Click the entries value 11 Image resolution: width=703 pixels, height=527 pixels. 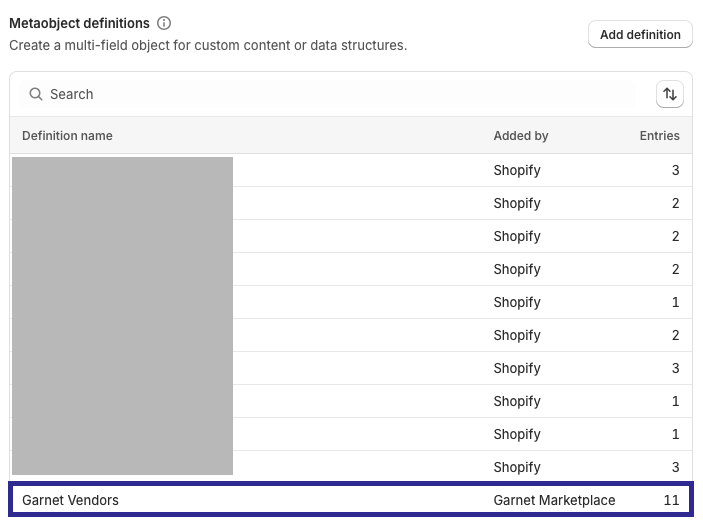pyautogui.click(x=671, y=500)
